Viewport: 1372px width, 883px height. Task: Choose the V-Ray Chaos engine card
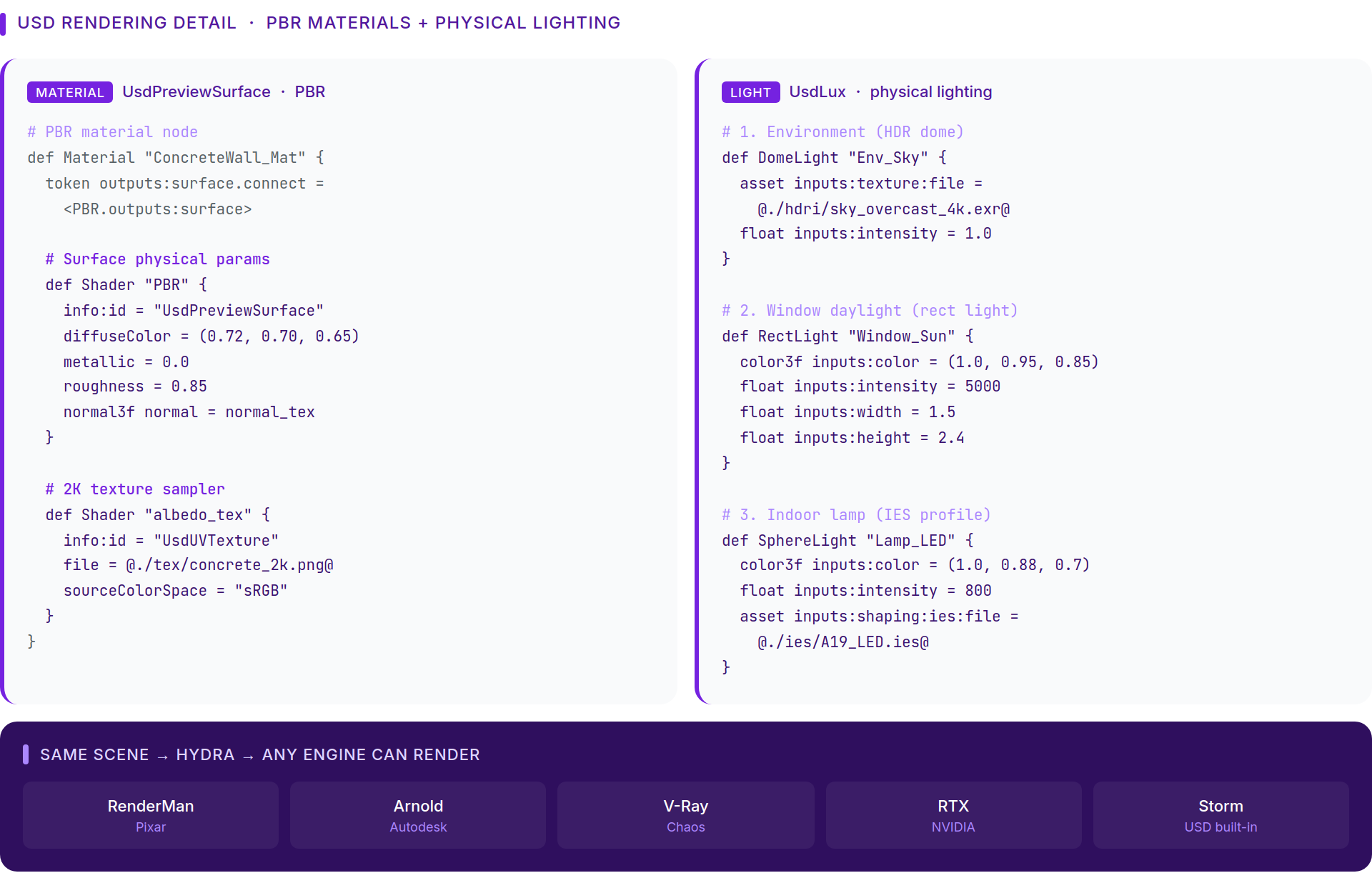[686, 815]
